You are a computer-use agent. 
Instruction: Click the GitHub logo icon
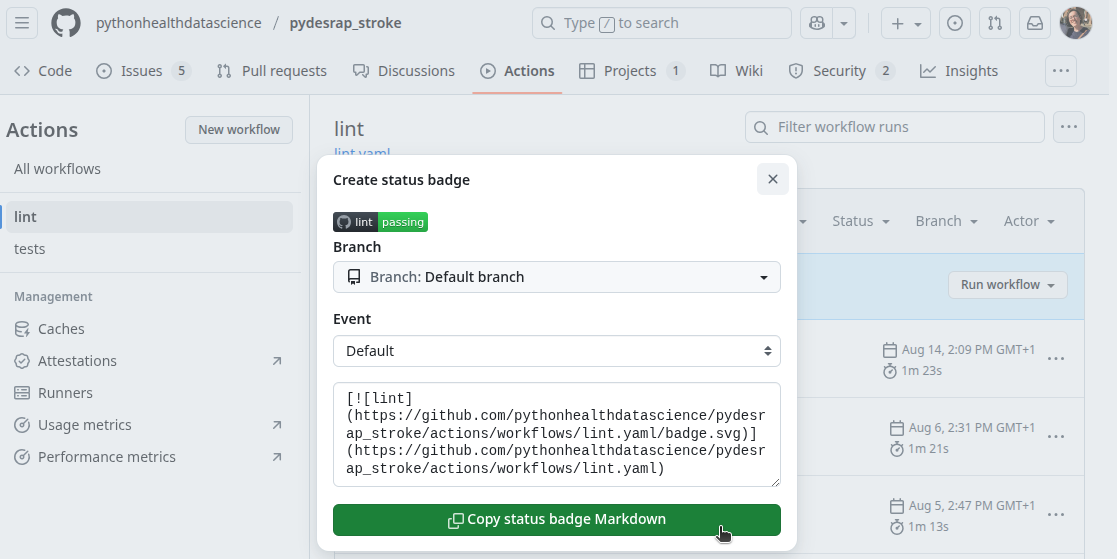pyautogui.click(x=66, y=23)
